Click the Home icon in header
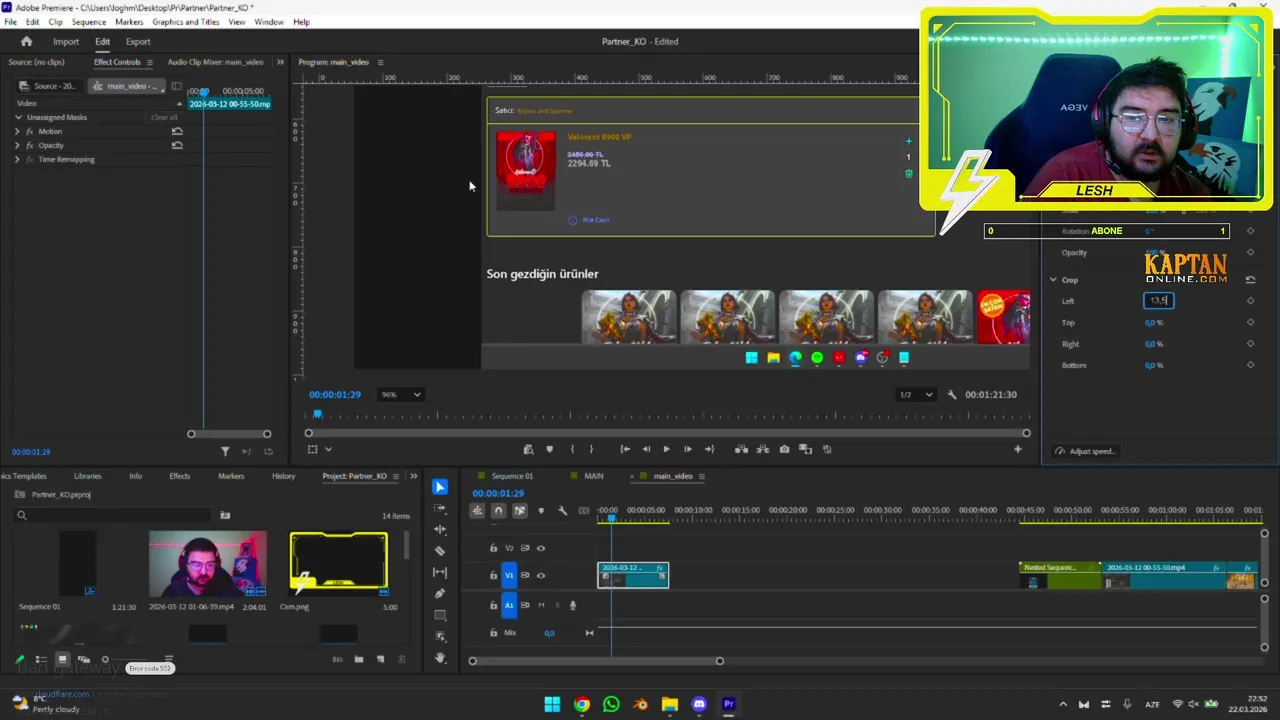The width and height of the screenshot is (1280, 720). tap(26, 41)
